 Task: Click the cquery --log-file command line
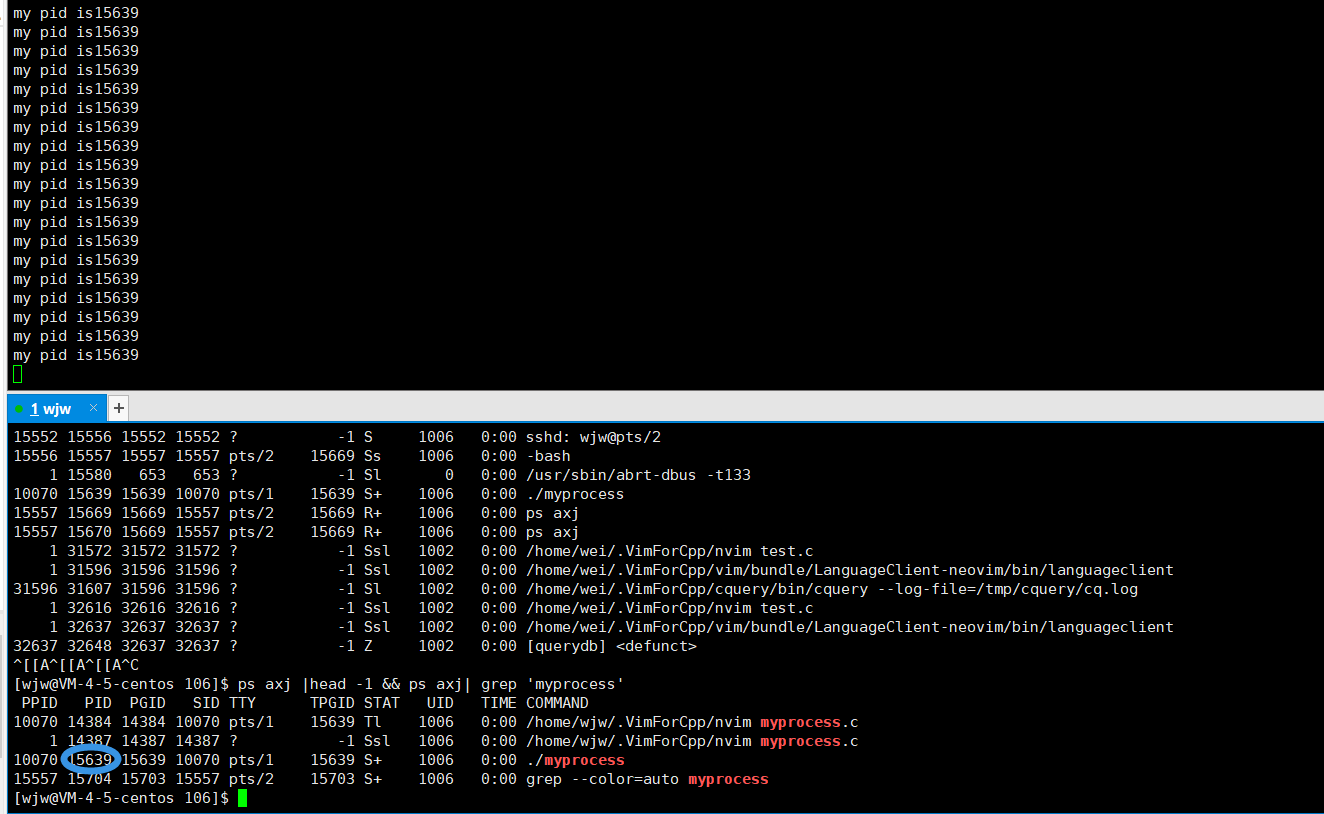point(832,589)
